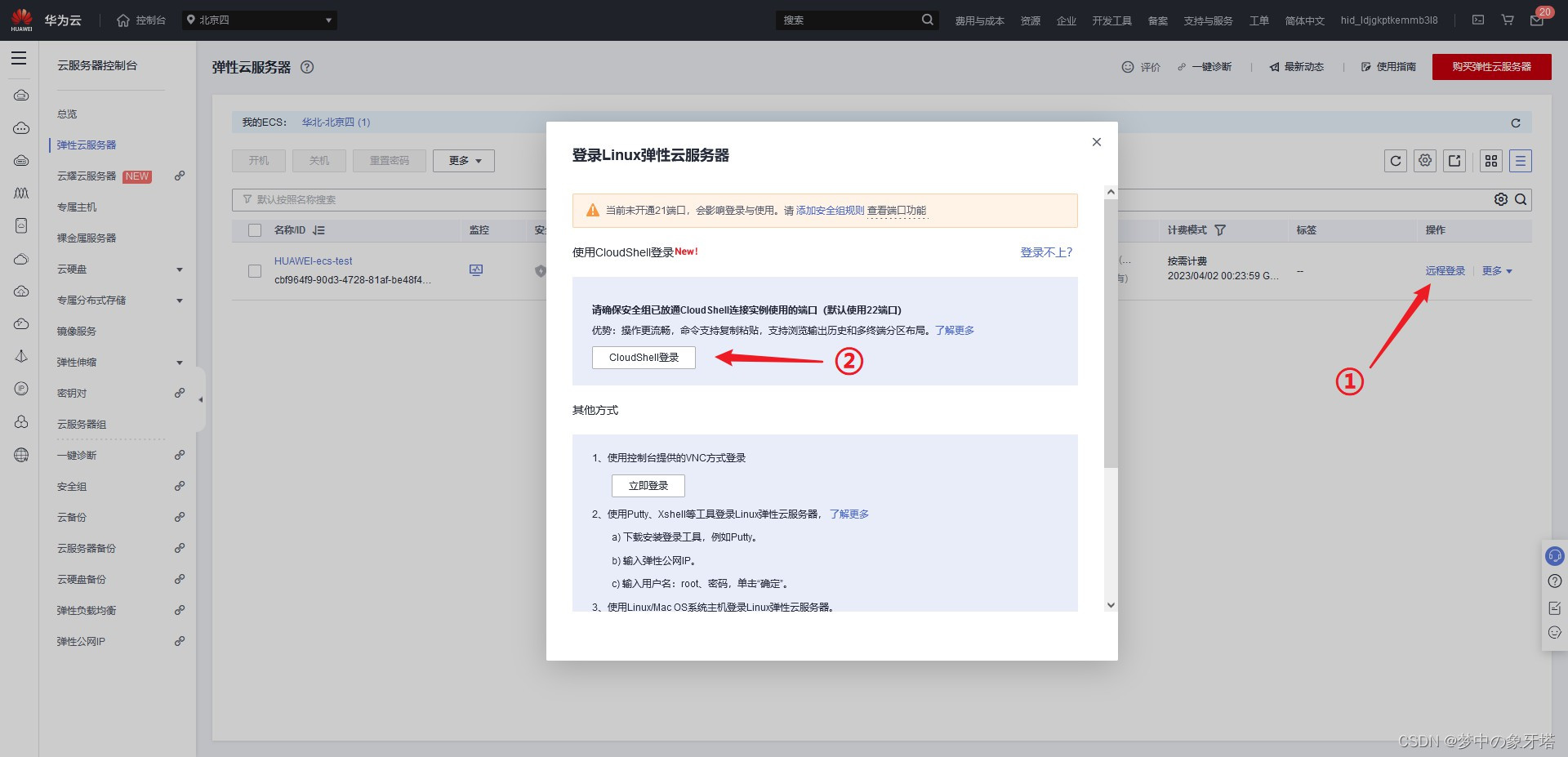Click the 评价 smiley icon

coord(1128,67)
